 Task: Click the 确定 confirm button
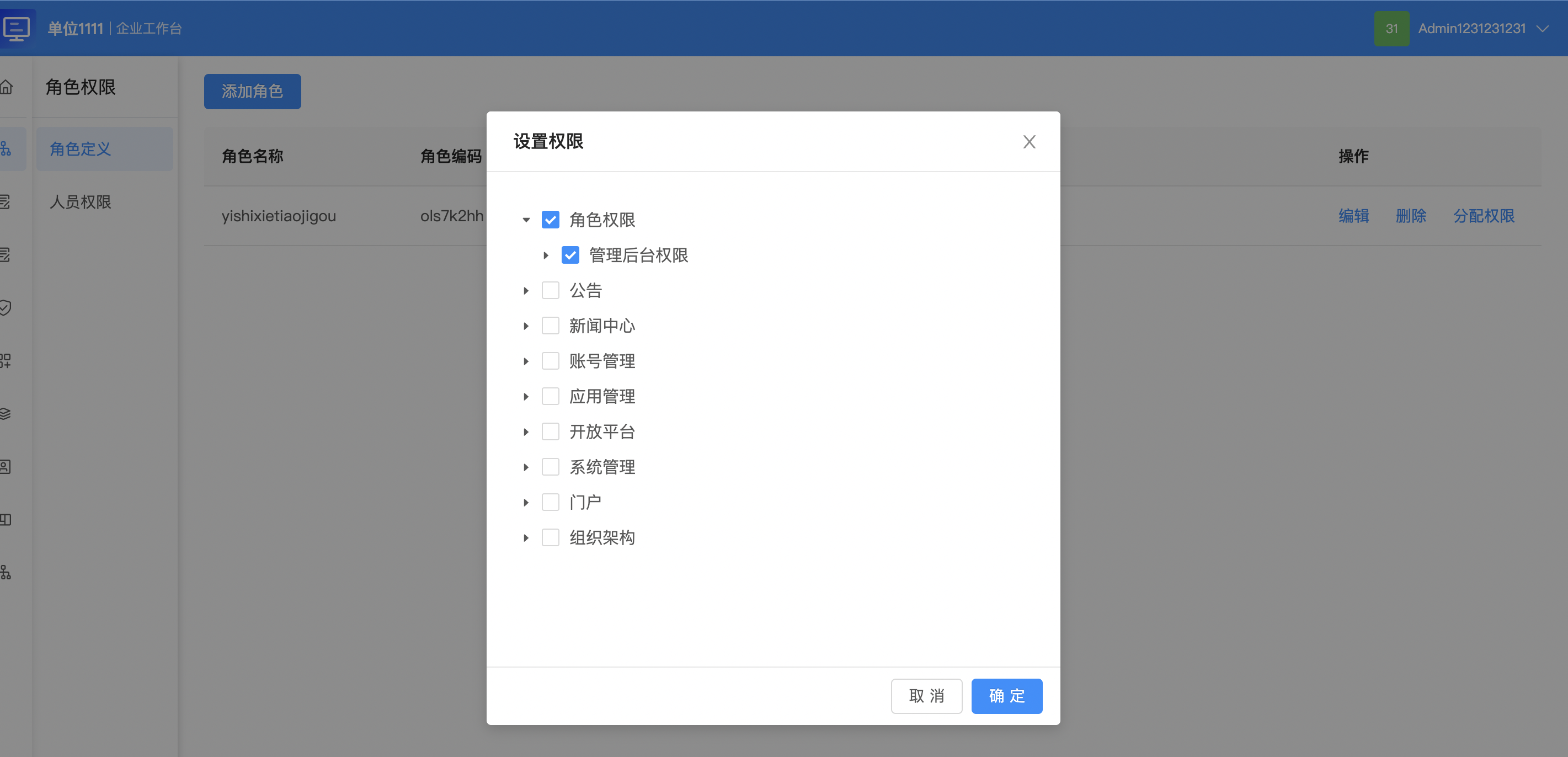click(x=1006, y=696)
